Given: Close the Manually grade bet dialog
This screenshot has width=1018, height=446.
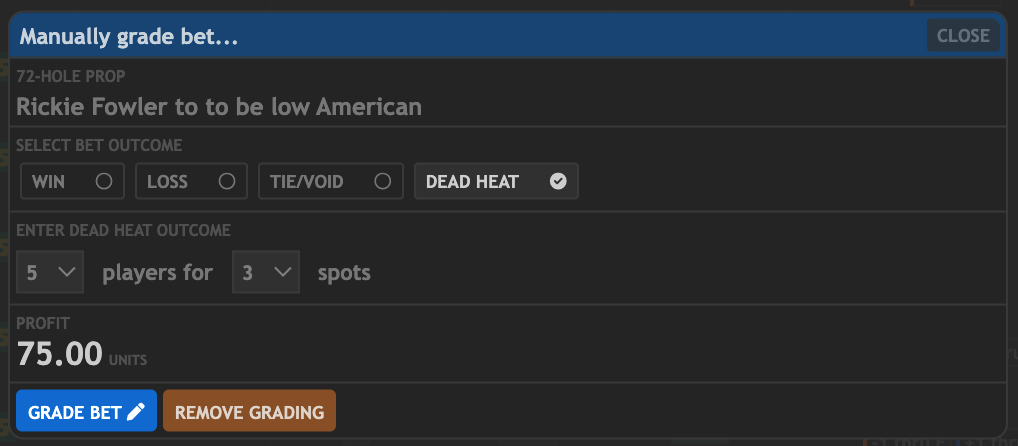Looking at the screenshot, I should click(962, 36).
